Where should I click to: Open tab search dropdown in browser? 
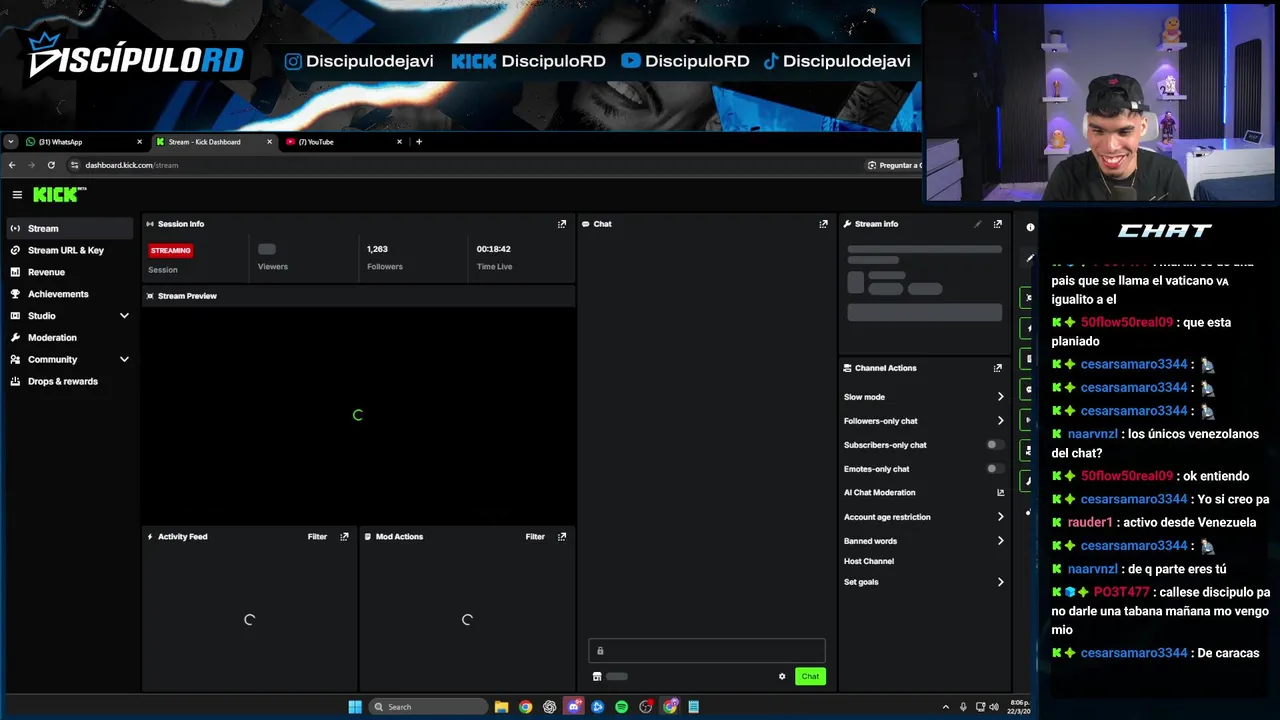pyautogui.click(x=11, y=142)
